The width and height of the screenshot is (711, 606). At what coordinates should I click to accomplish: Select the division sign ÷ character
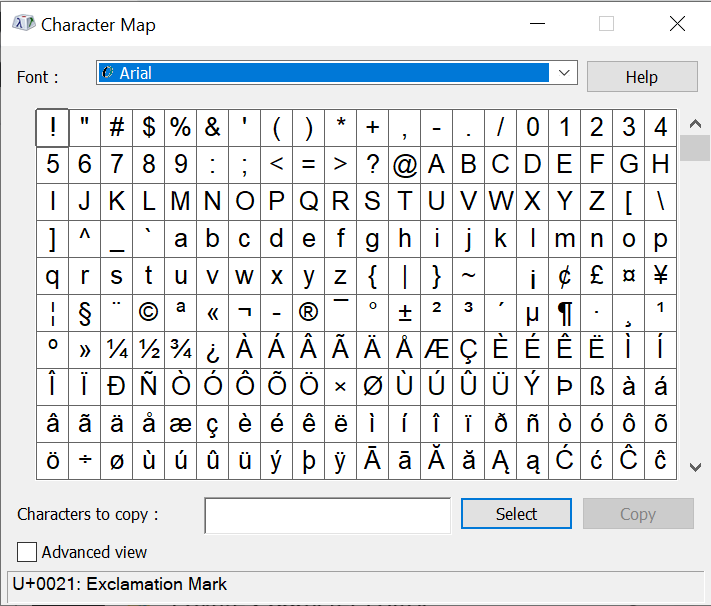coord(84,461)
